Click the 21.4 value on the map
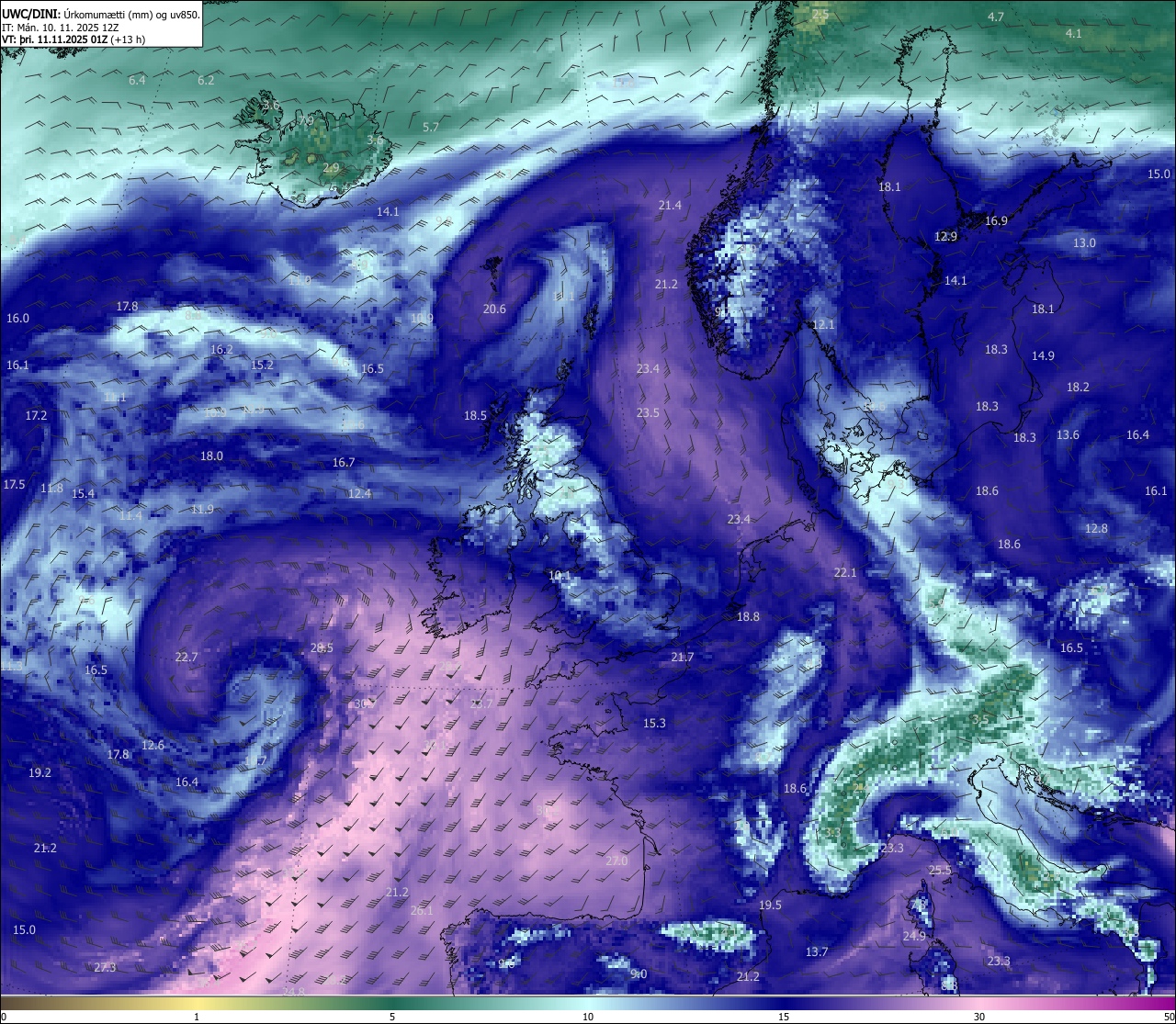This screenshot has height=1024, width=1176. pos(670,206)
